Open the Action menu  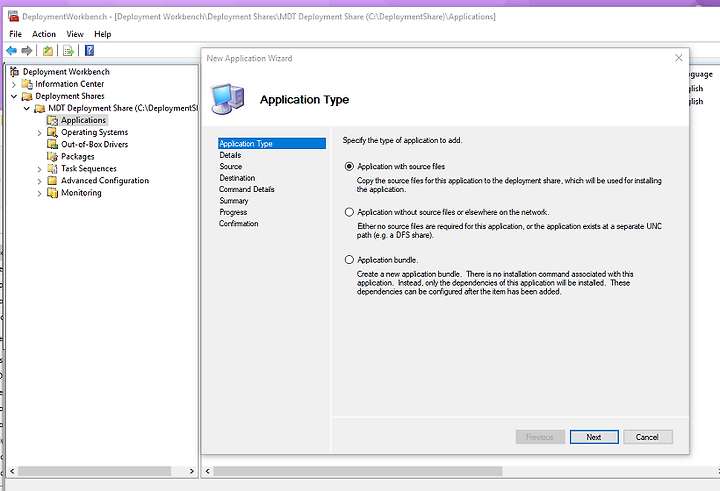[x=44, y=34]
